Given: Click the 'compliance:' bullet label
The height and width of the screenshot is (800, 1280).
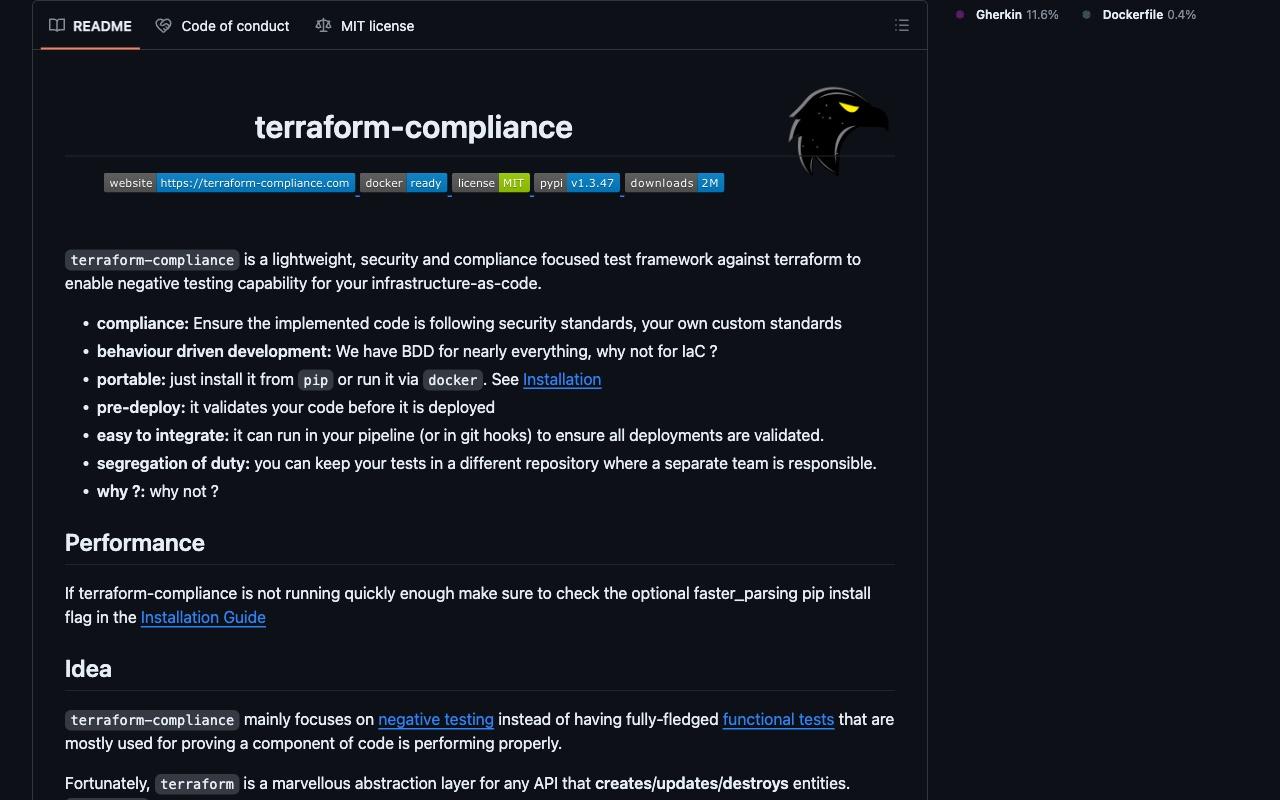Looking at the screenshot, I should (143, 323).
